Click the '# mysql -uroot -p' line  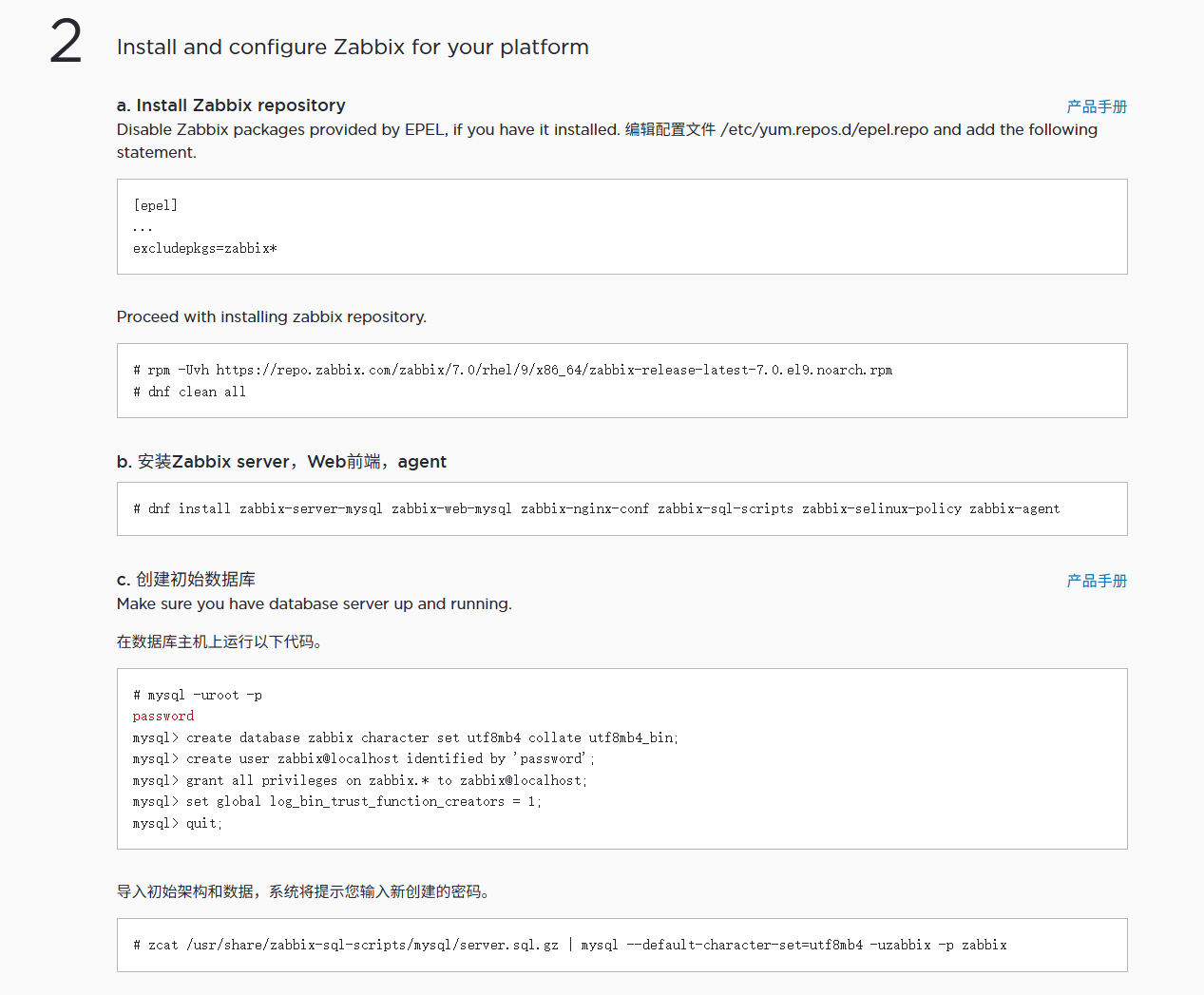(x=198, y=695)
